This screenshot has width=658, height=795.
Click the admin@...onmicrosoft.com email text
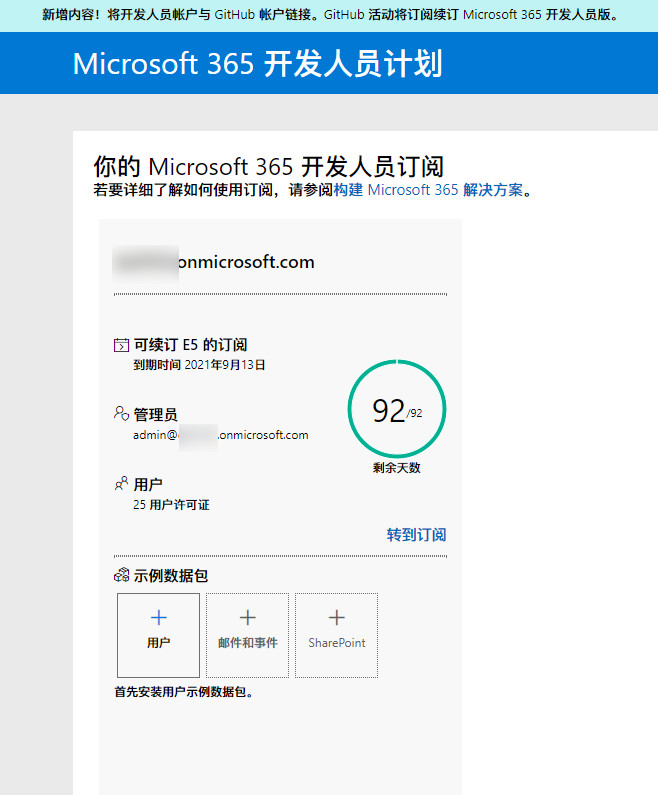point(221,435)
